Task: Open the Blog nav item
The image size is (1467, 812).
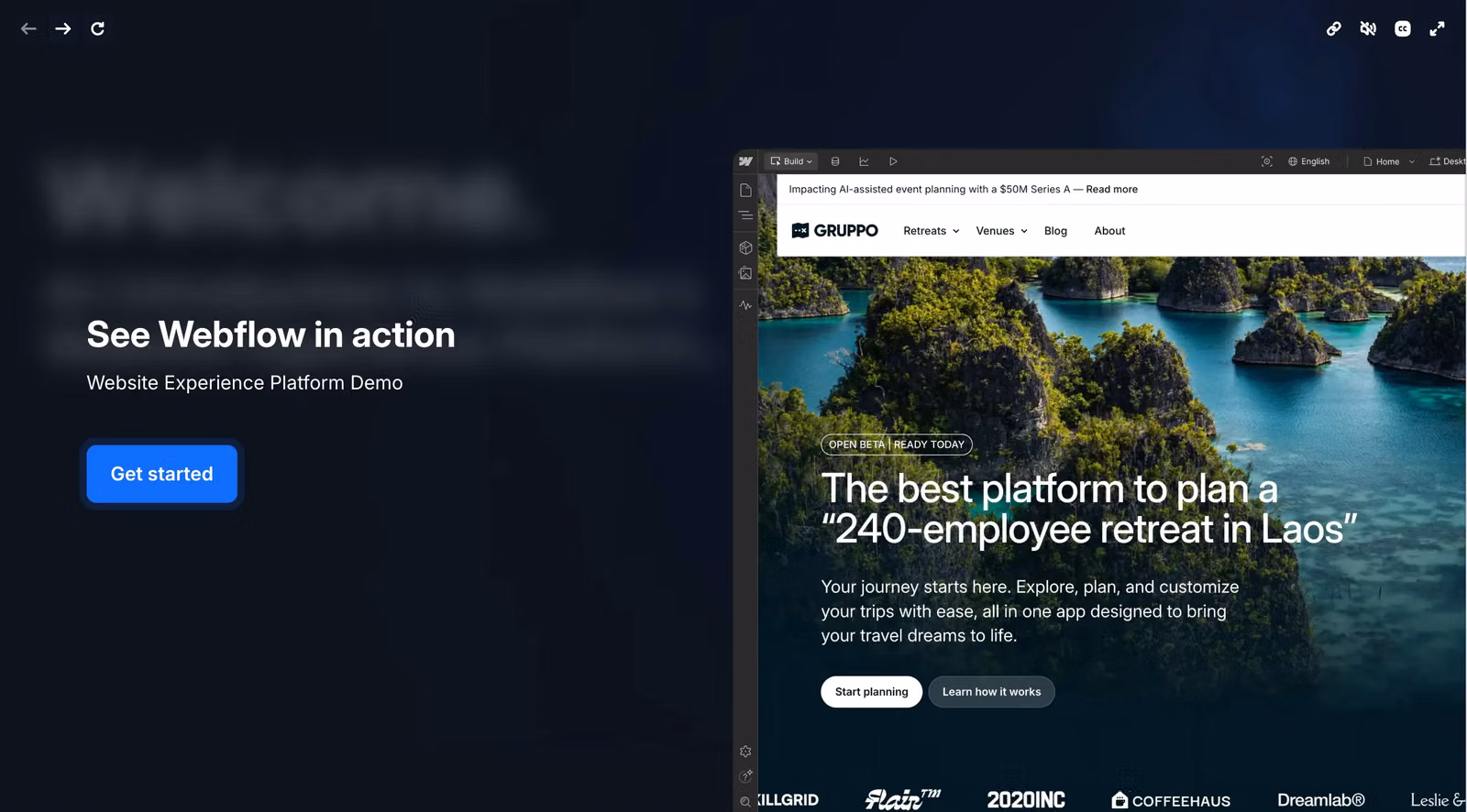Action: point(1055,231)
